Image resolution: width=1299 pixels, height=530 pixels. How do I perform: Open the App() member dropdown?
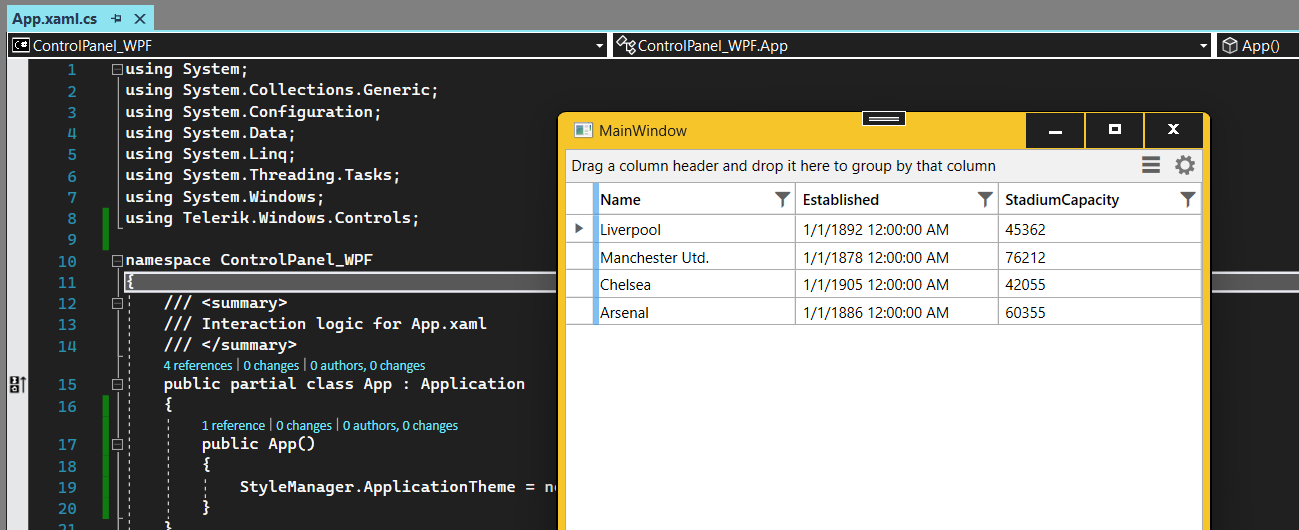pyautogui.click(x=1258, y=46)
